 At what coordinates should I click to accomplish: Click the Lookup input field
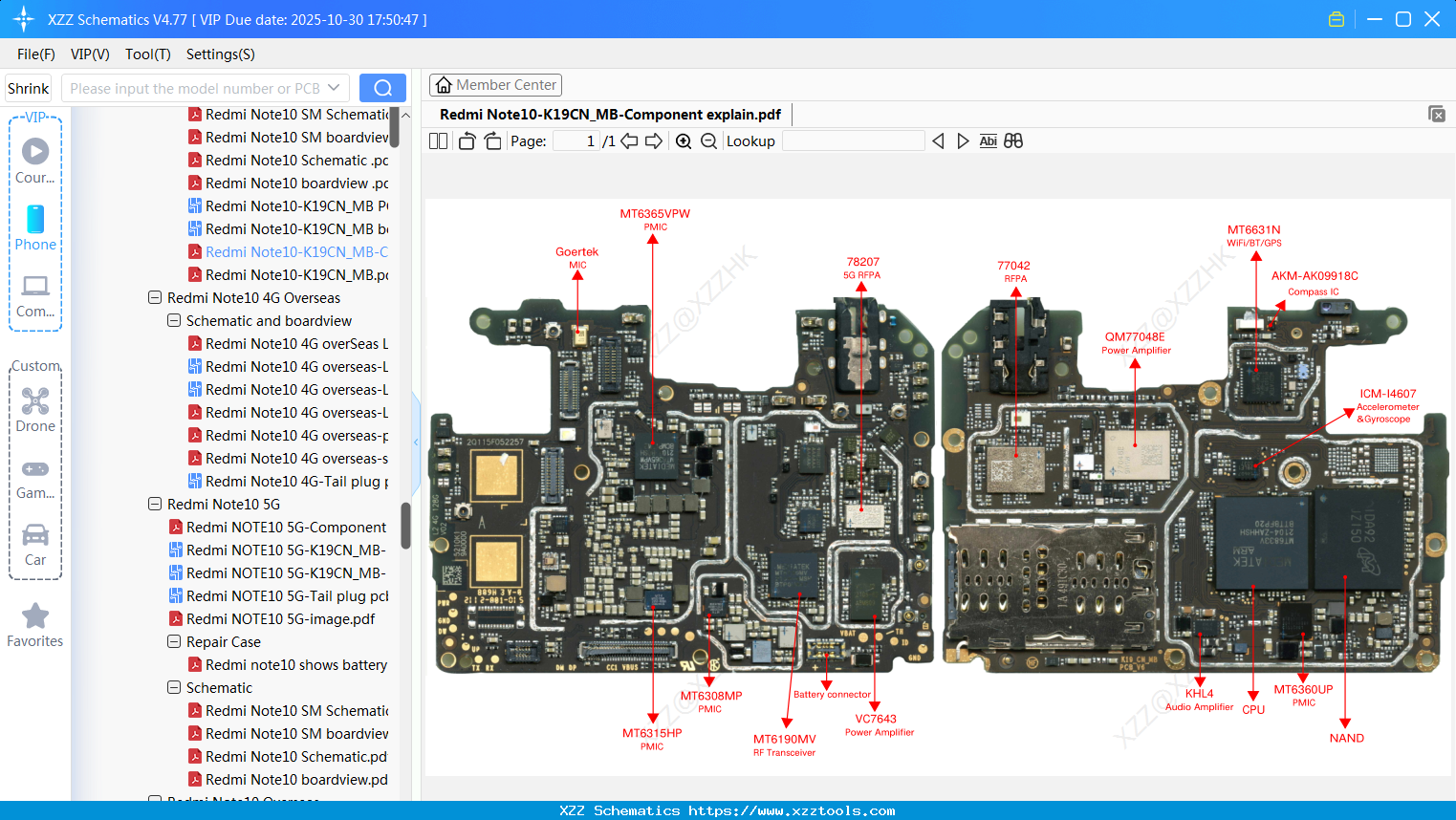click(854, 140)
